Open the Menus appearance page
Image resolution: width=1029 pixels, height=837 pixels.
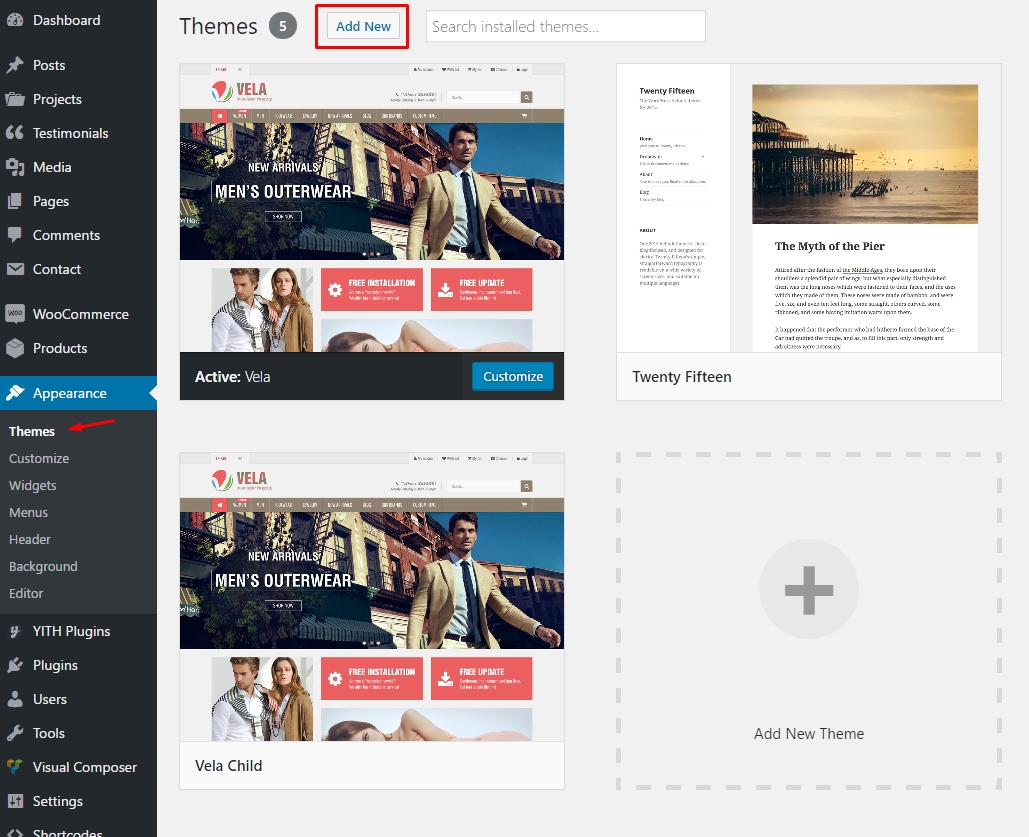pos(28,512)
